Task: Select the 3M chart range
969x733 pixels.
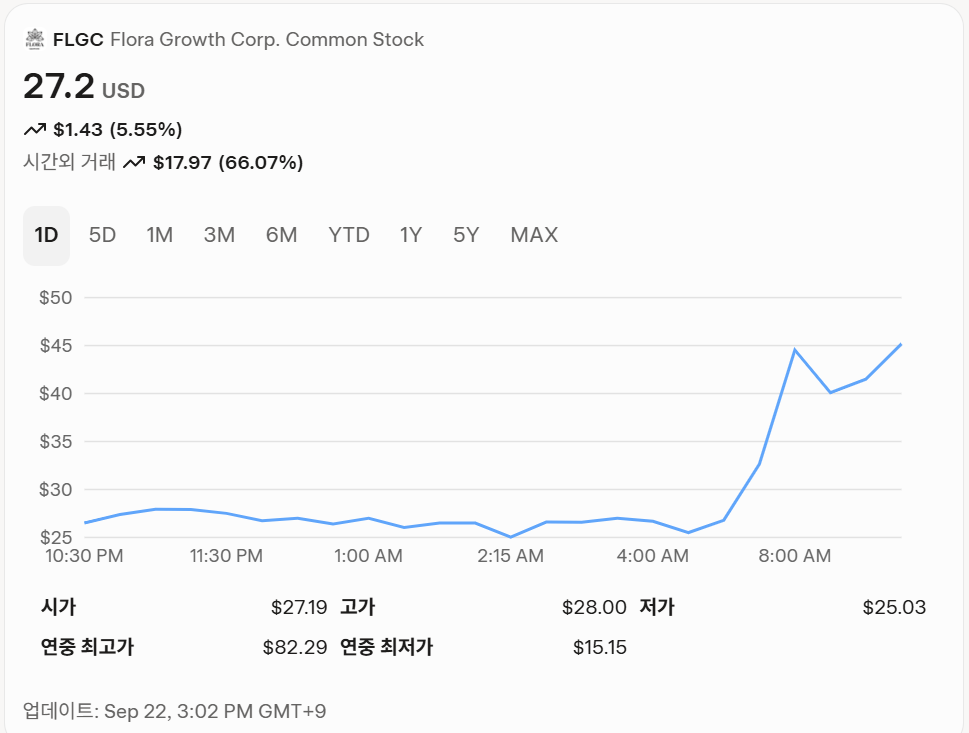Action: point(219,235)
